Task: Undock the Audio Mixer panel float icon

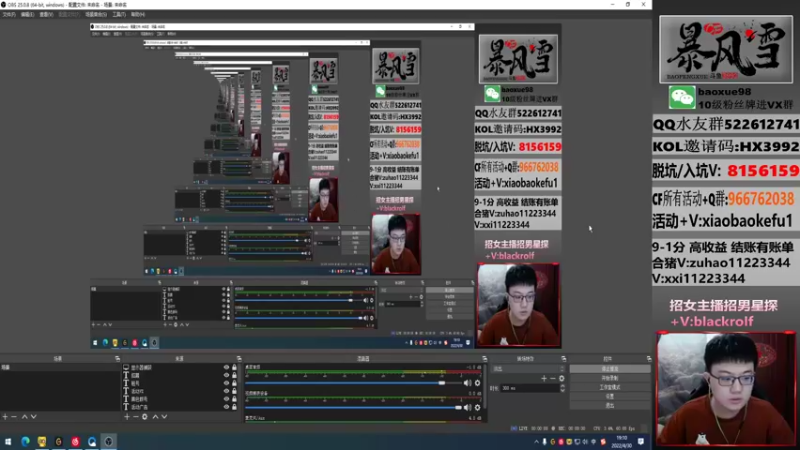Action: pyautogui.click(x=485, y=359)
